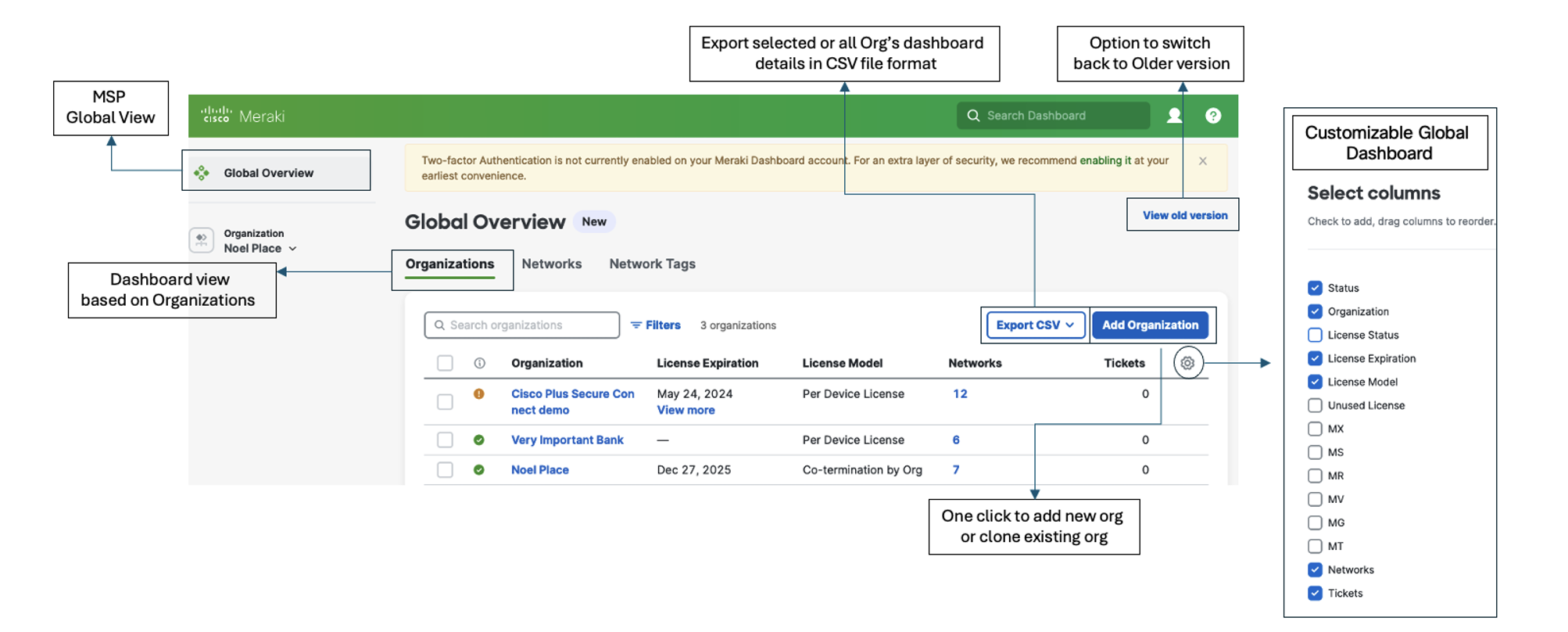Uncheck the Tickets column checkbox
The image size is (1568, 632).
tap(1315, 593)
